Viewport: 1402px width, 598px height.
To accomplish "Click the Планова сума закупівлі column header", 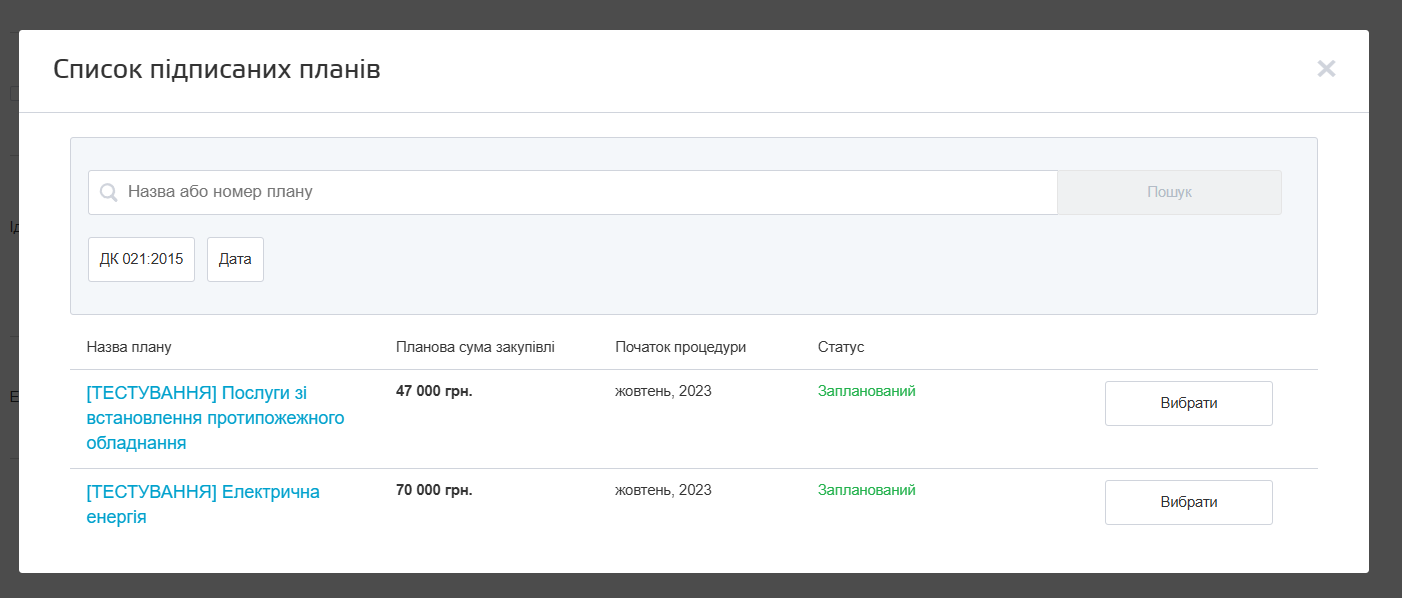I will click(475, 347).
